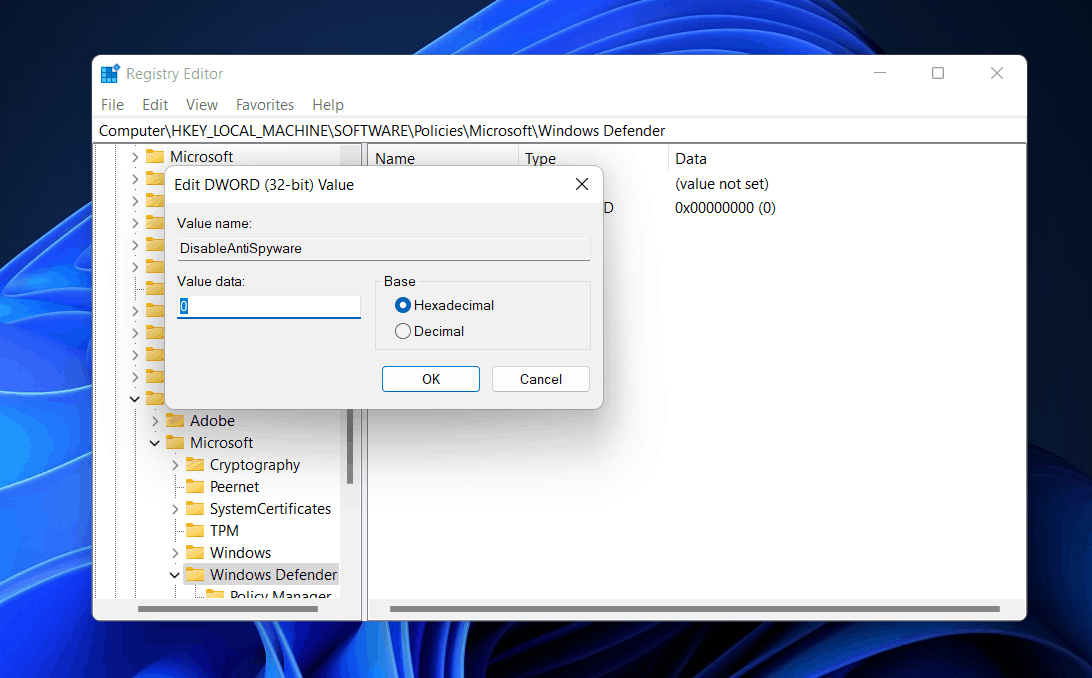Image resolution: width=1092 pixels, height=678 pixels.
Task: Click the SystemCertificates folder icon
Action: [195, 509]
